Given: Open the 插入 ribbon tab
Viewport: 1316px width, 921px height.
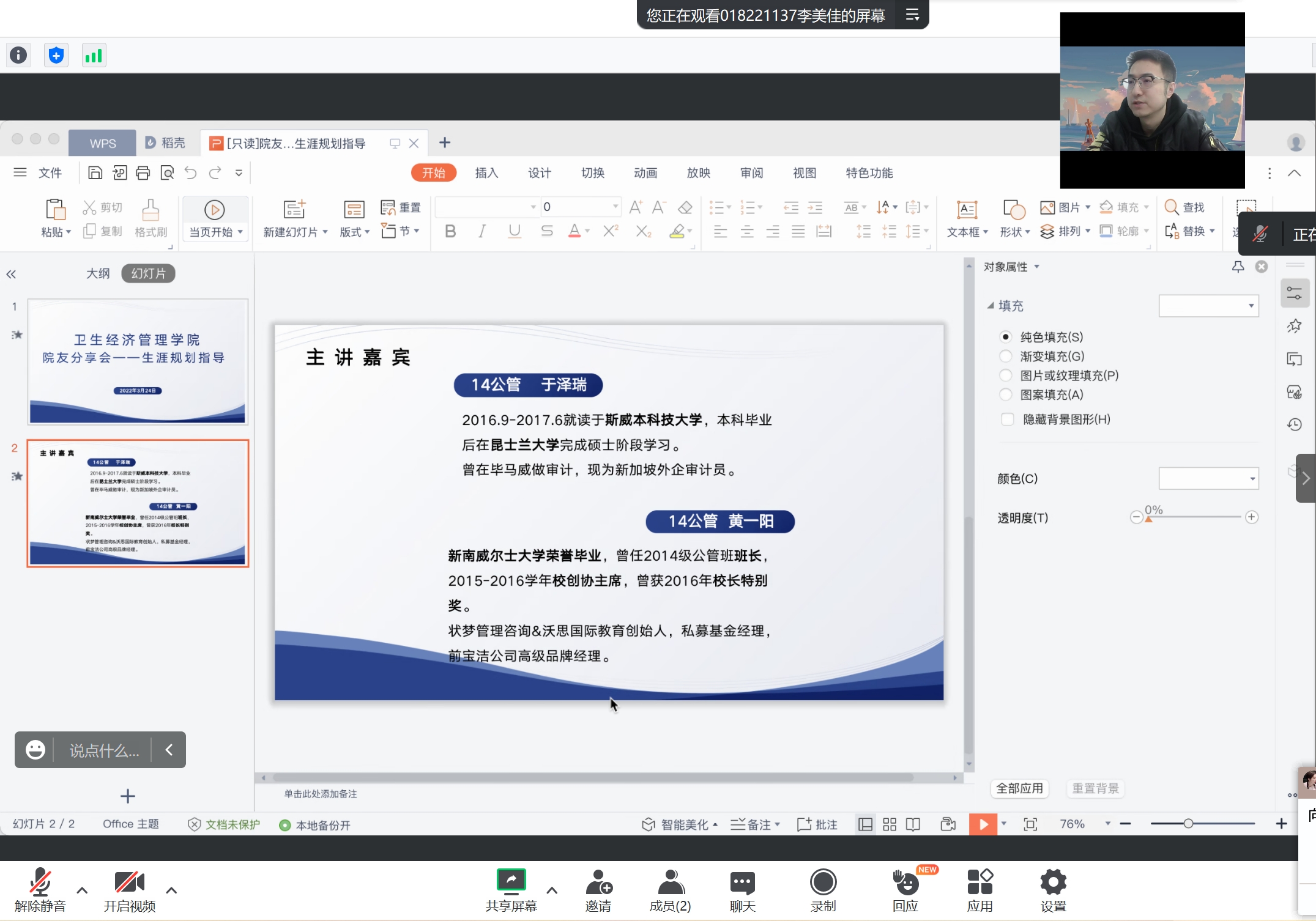Looking at the screenshot, I should (486, 173).
